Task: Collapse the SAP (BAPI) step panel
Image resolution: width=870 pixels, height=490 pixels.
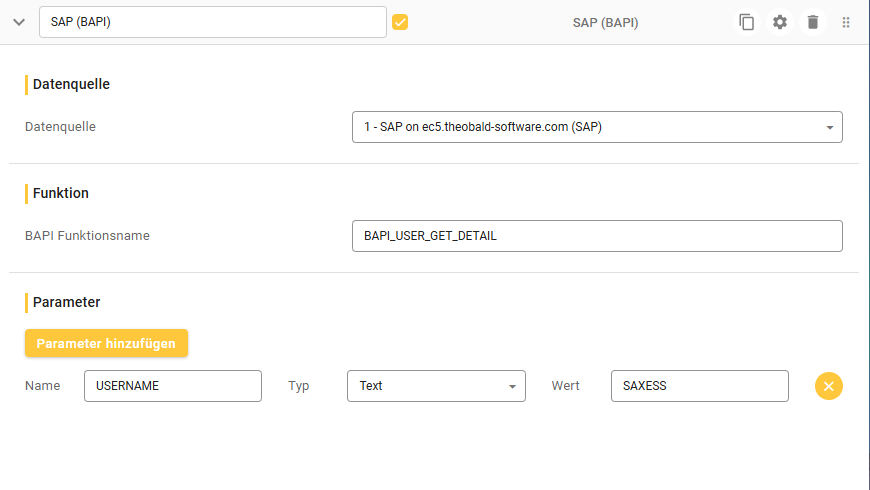Action: pyautogui.click(x=19, y=22)
